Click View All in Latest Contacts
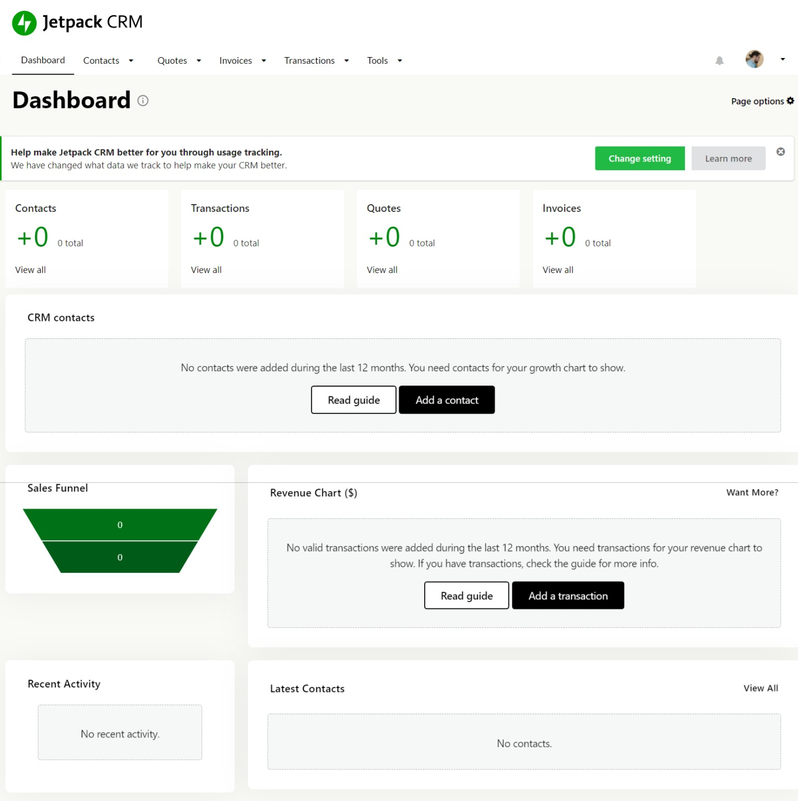Viewport: 798px width, 801px height. coord(761,688)
